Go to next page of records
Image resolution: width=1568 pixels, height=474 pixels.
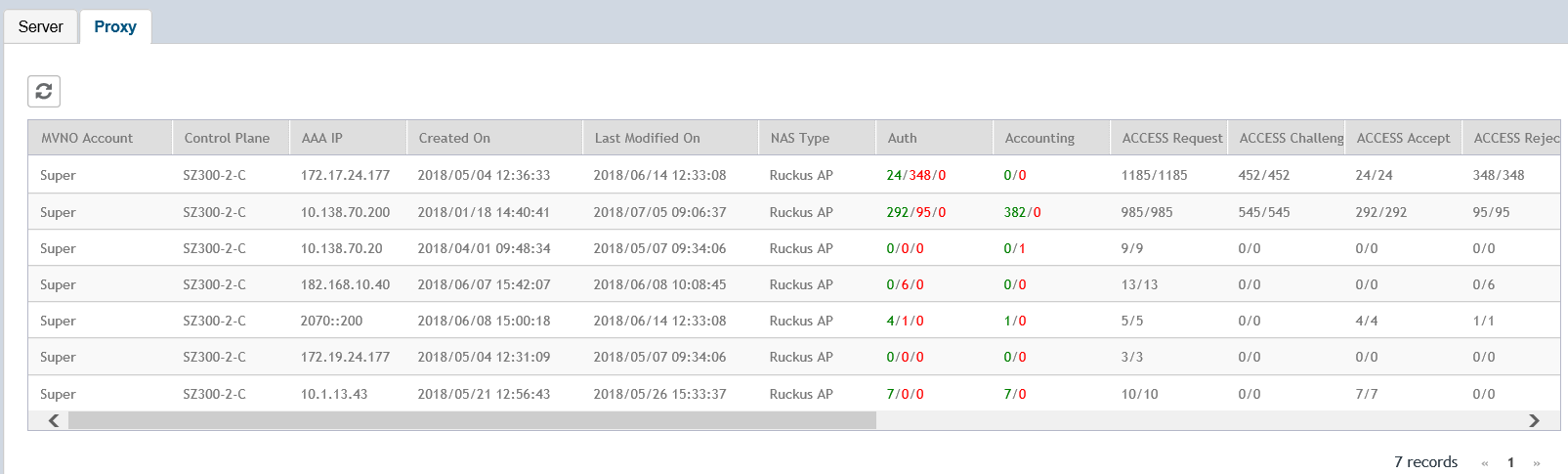[1537, 463]
